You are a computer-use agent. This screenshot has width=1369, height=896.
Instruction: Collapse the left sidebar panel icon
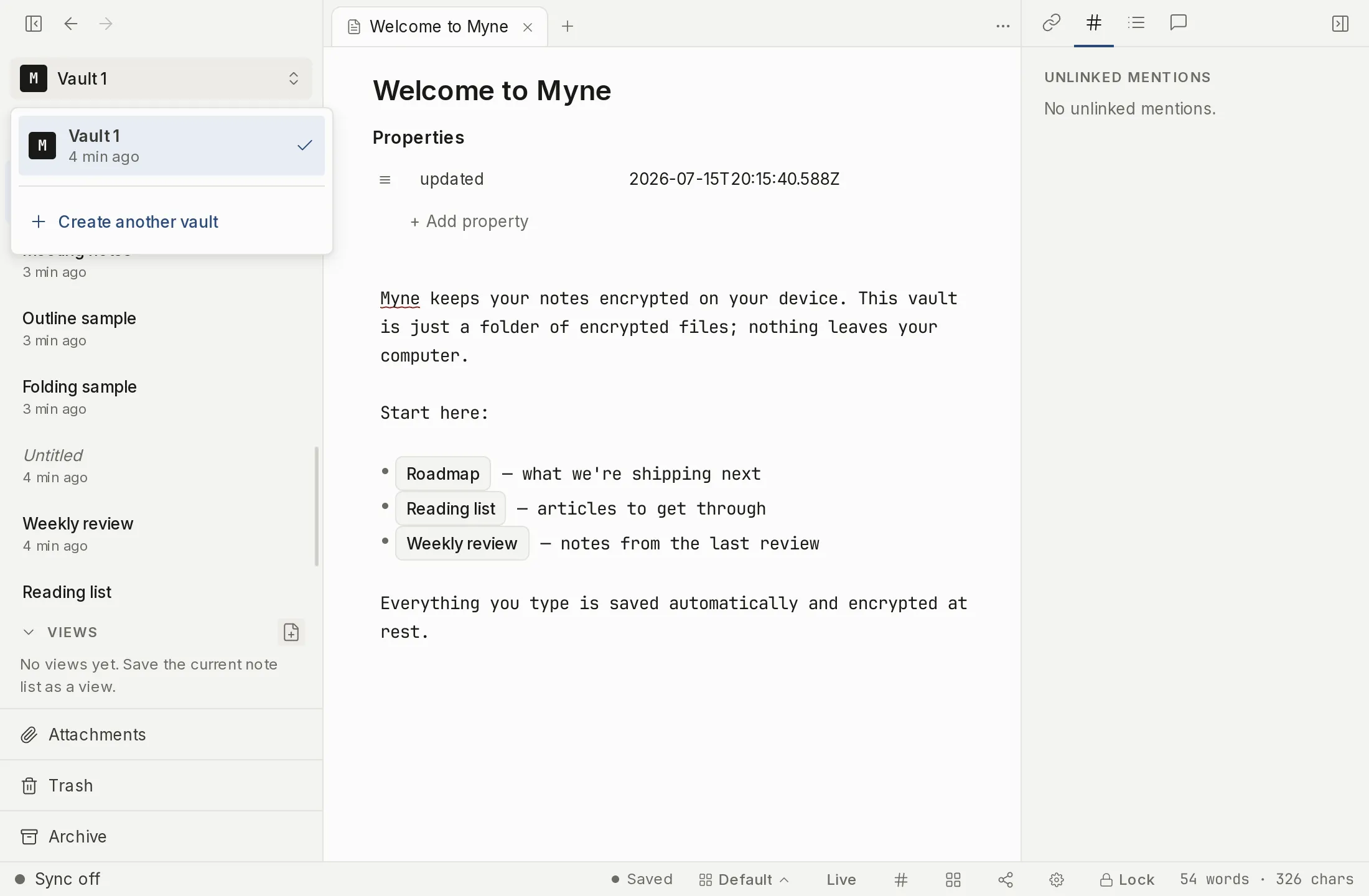(34, 24)
